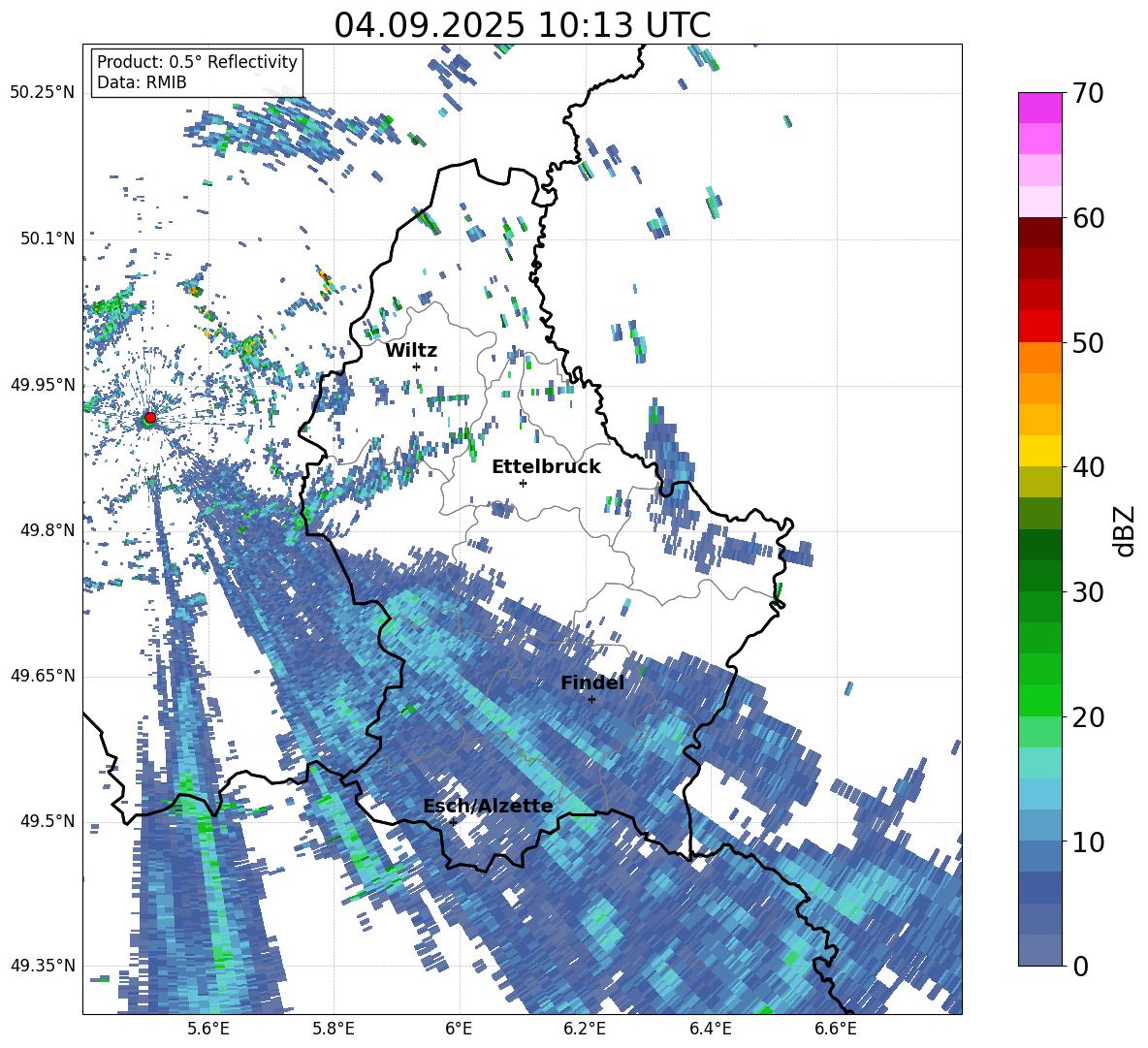Click the red radar location marker
Viewport: 1148px width, 1048px height.
[150, 417]
